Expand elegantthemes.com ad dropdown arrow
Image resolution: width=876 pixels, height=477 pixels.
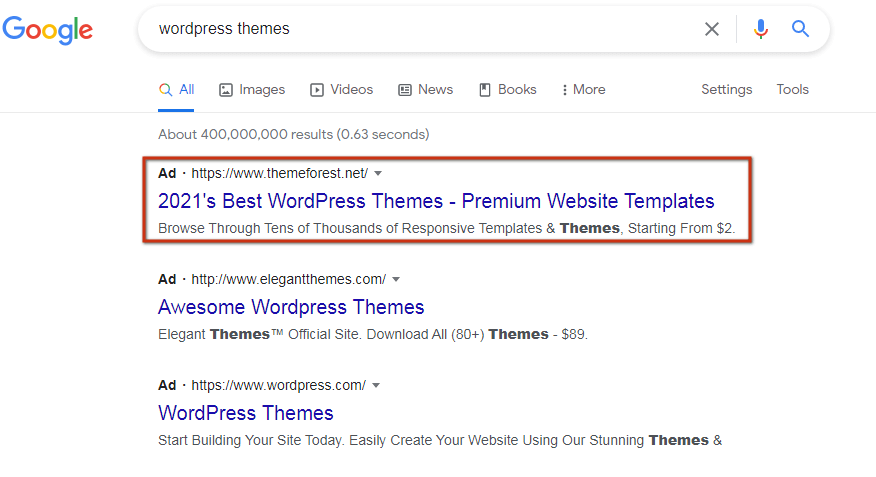click(x=396, y=279)
